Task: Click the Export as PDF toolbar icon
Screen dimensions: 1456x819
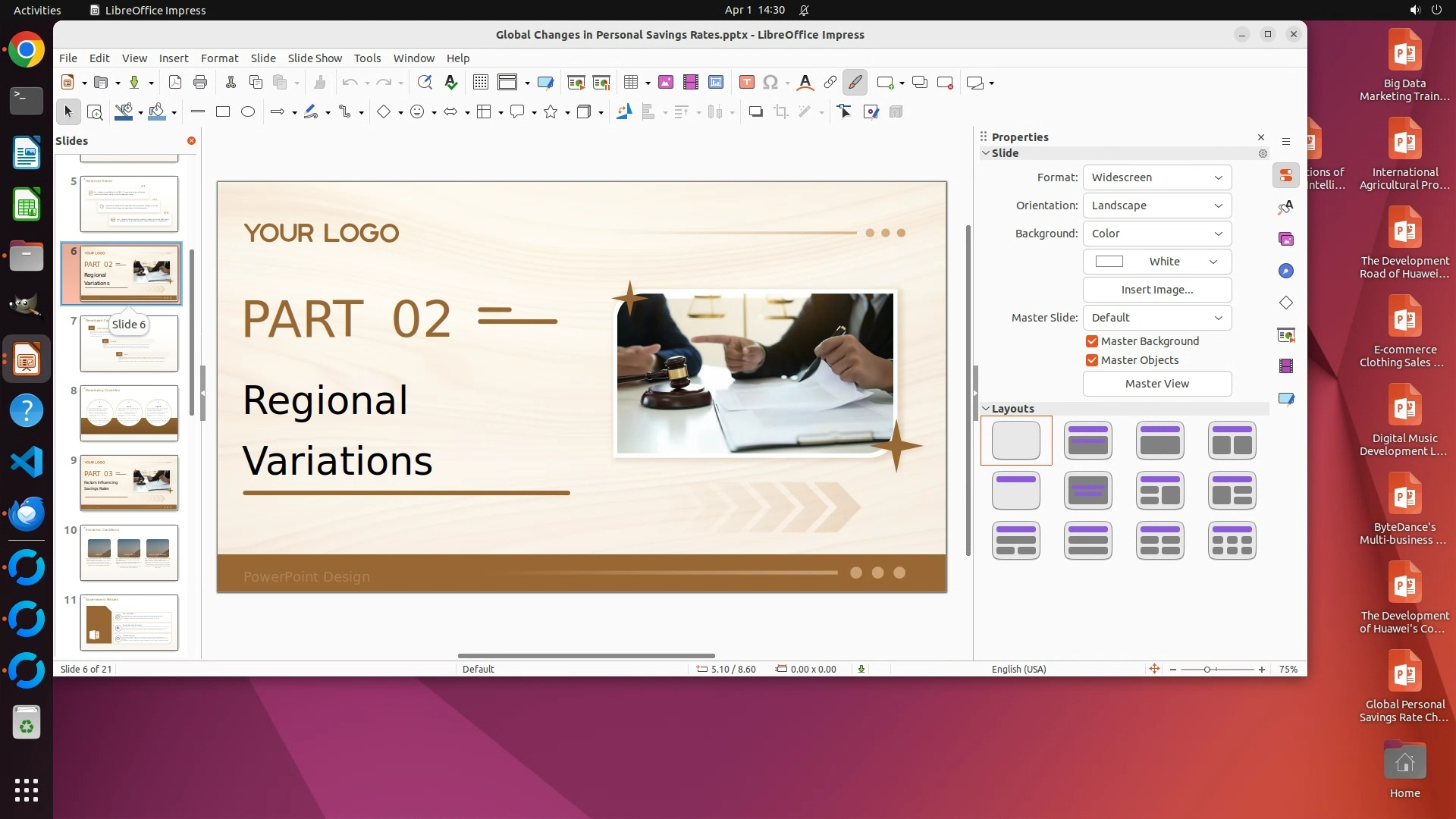Action: point(175,83)
